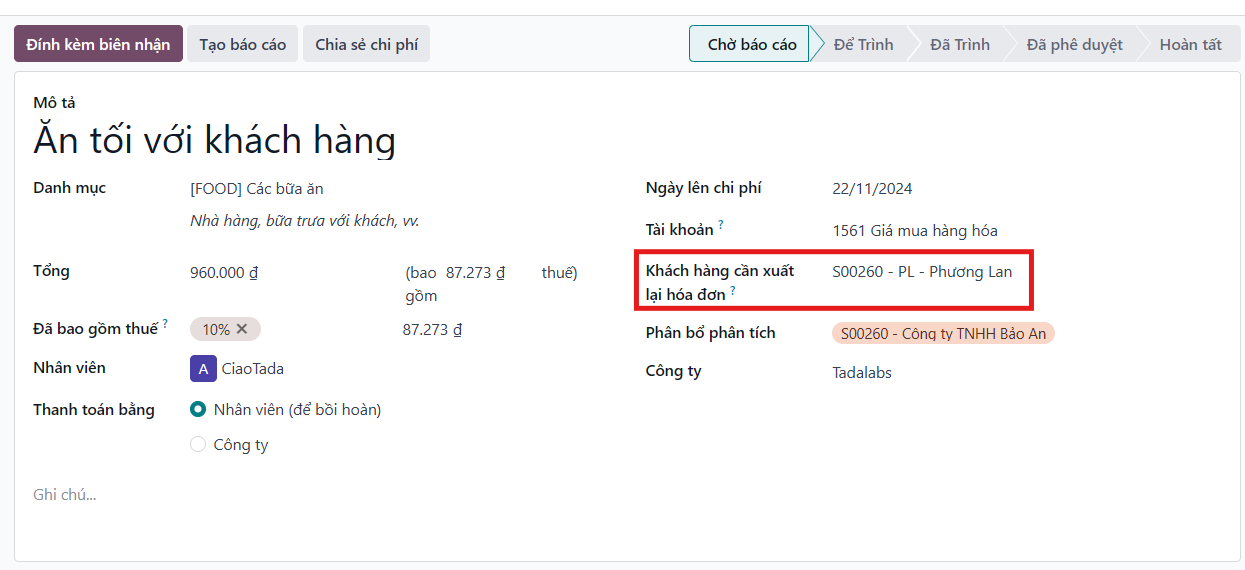This screenshot has width=1245, height=570.
Task: Click the Phân bổ phân tích label
Action: tap(710, 332)
